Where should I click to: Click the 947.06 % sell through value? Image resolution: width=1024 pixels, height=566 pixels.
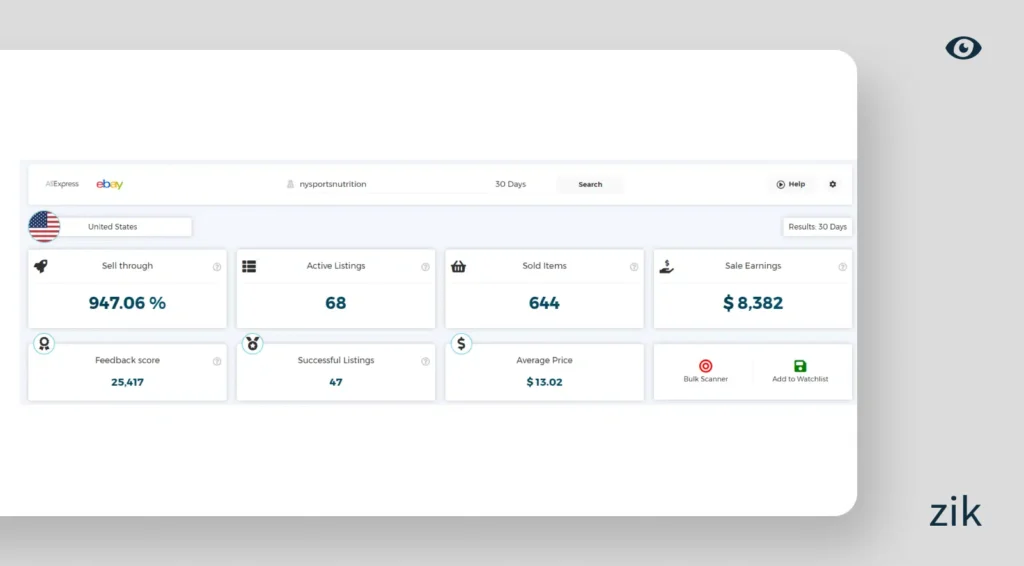click(127, 303)
